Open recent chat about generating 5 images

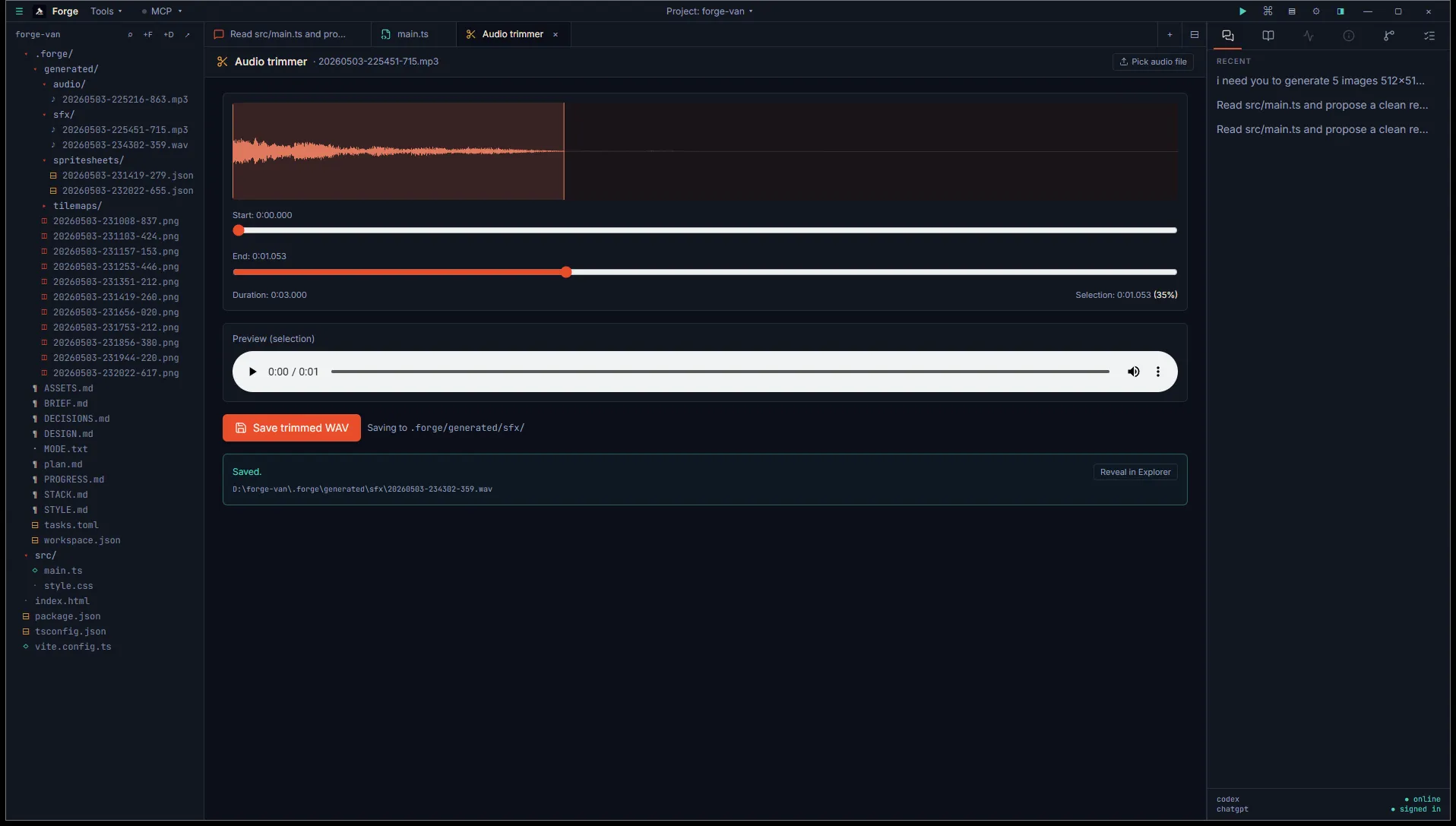(1320, 81)
